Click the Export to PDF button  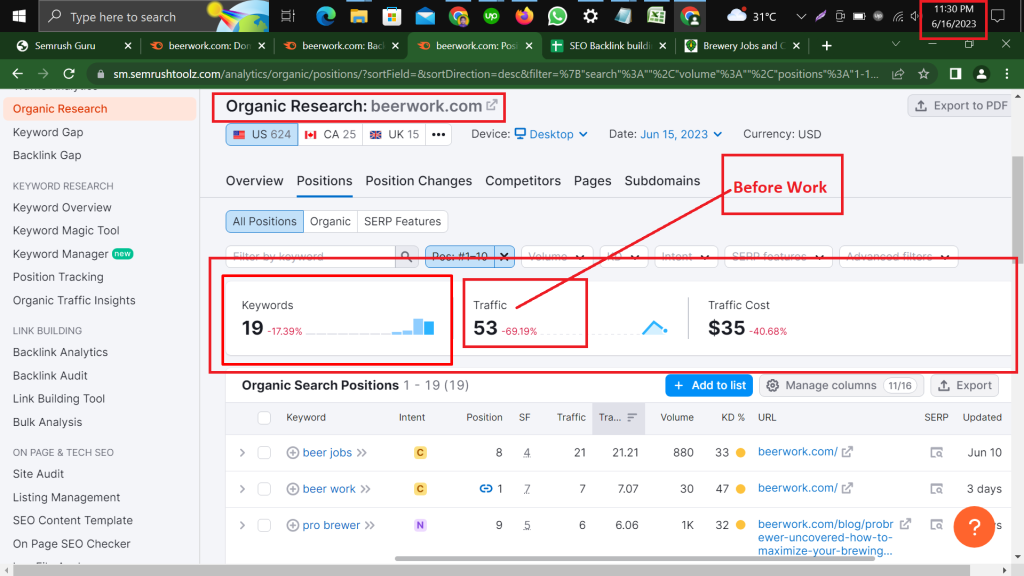point(960,106)
